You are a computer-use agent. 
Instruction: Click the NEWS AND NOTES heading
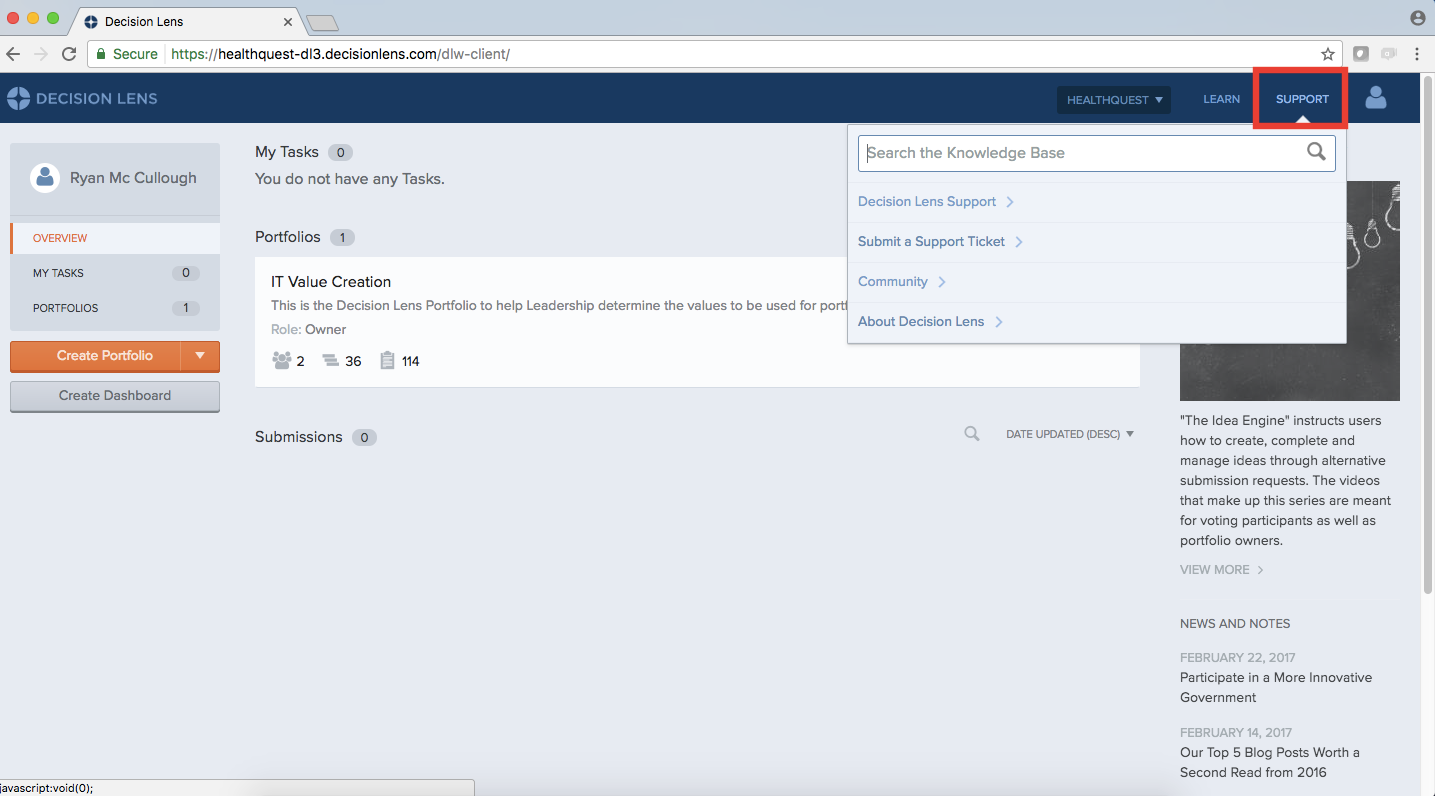(x=1235, y=624)
